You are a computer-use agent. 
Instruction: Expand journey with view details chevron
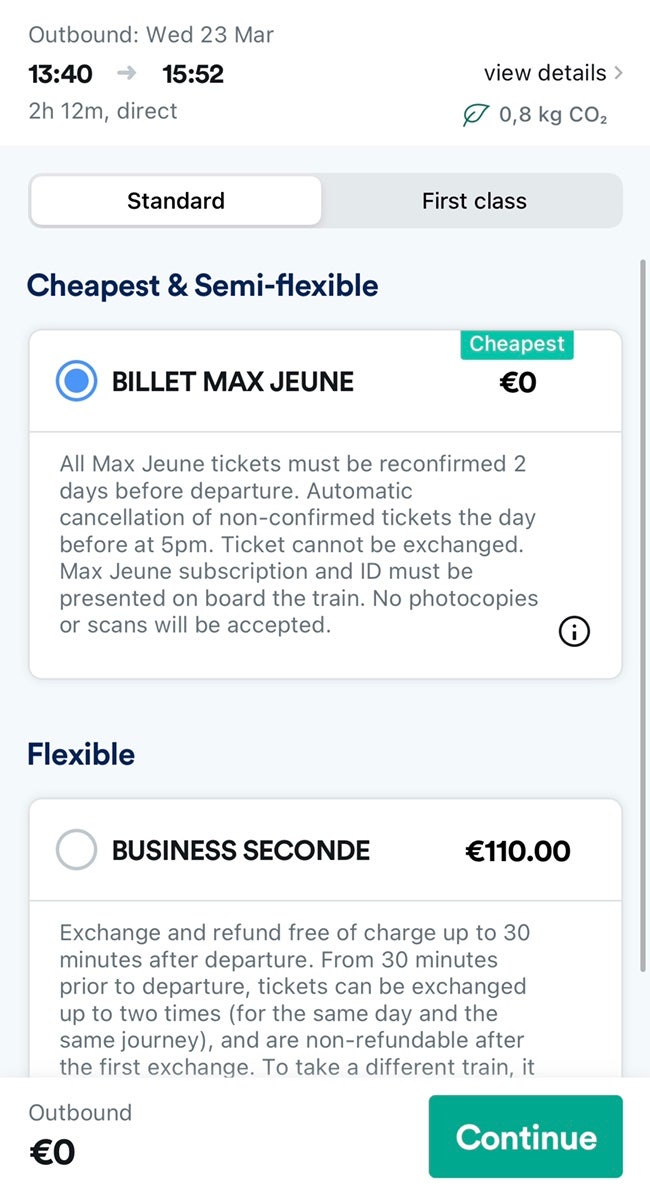click(619, 73)
